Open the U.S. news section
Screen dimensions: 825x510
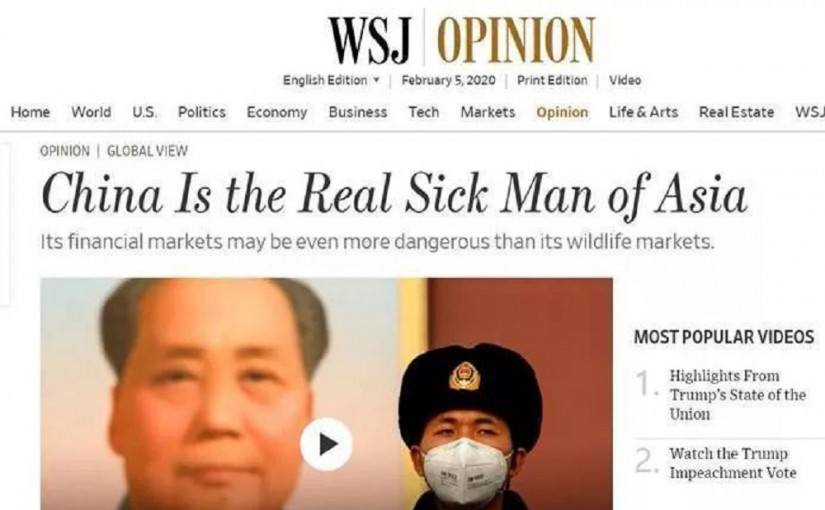tap(145, 112)
